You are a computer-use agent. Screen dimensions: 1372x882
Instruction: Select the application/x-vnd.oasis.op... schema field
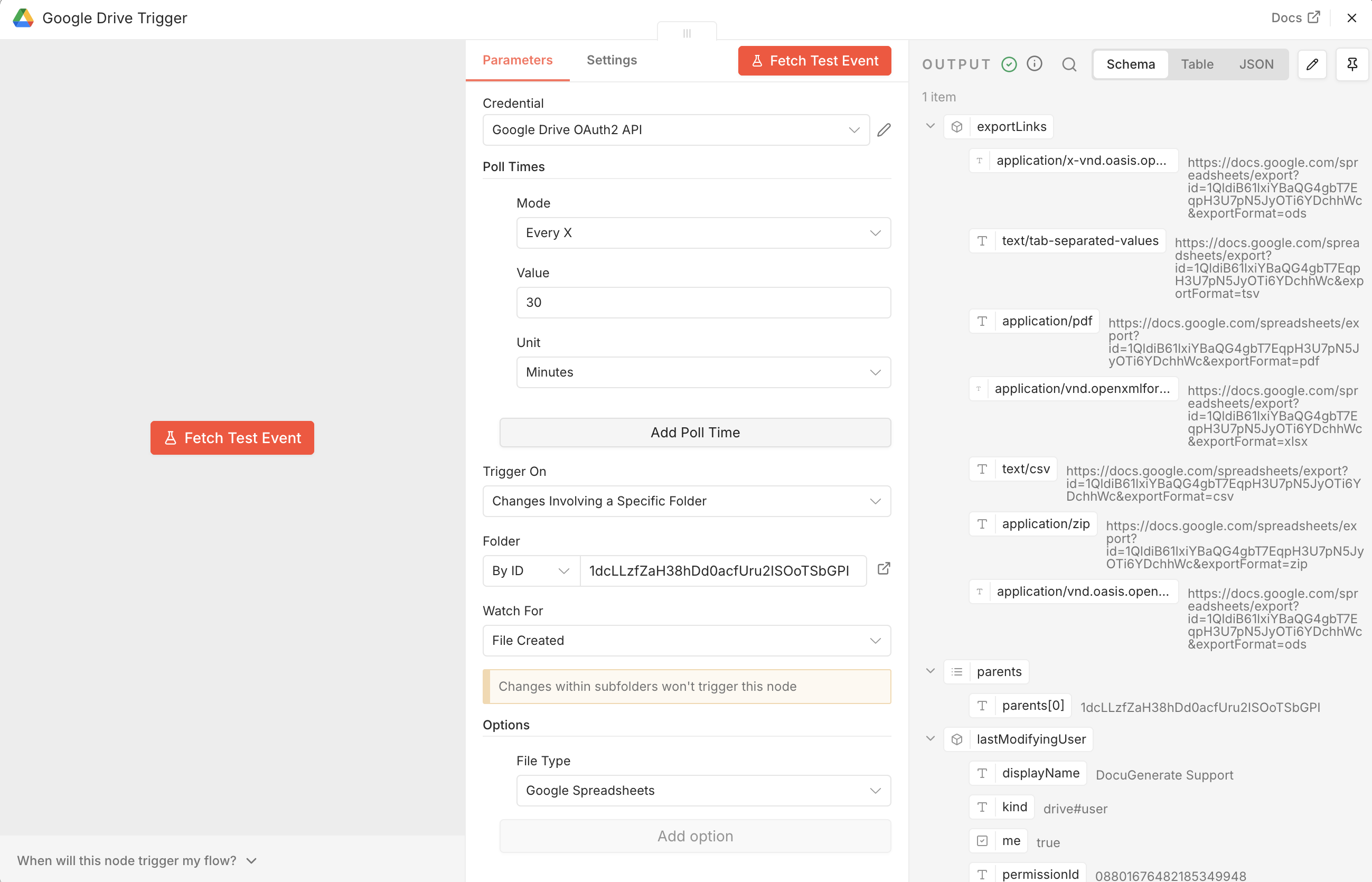pyautogui.click(x=1074, y=161)
